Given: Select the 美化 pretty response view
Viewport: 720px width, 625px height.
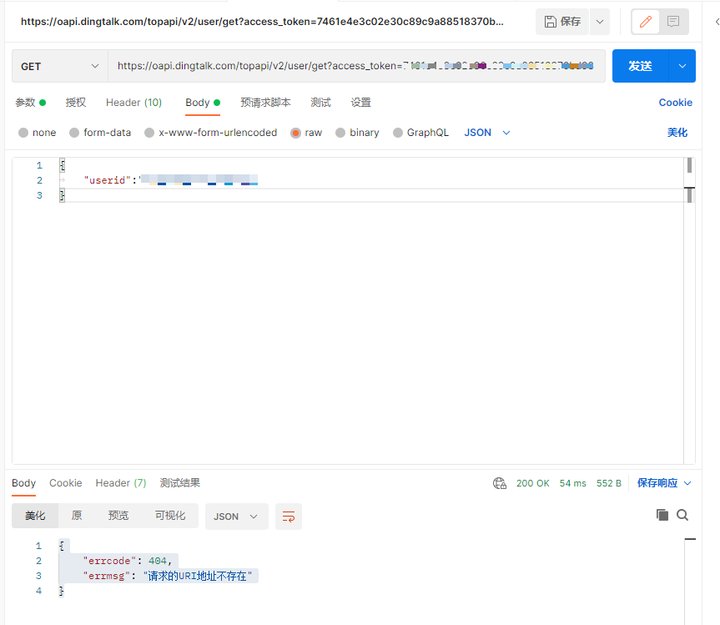Looking at the screenshot, I should coord(35,516).
